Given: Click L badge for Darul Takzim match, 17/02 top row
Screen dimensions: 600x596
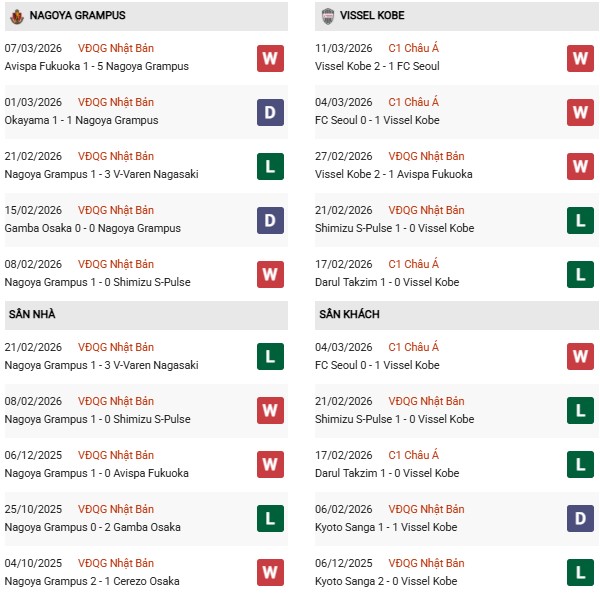Looking at the screenshot, I should 580,274.
